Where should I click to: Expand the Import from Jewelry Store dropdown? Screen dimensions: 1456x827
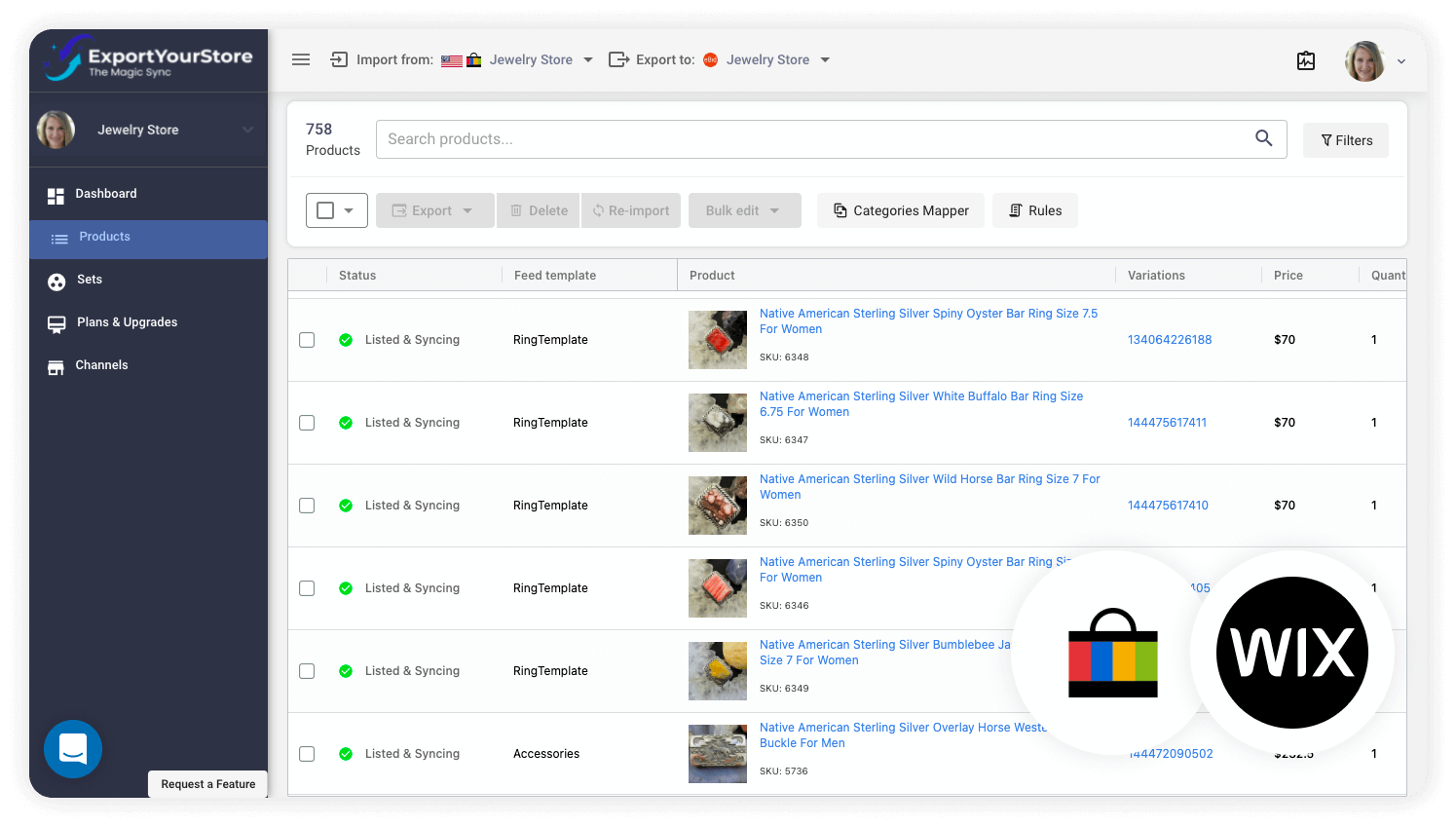(541, 59)
